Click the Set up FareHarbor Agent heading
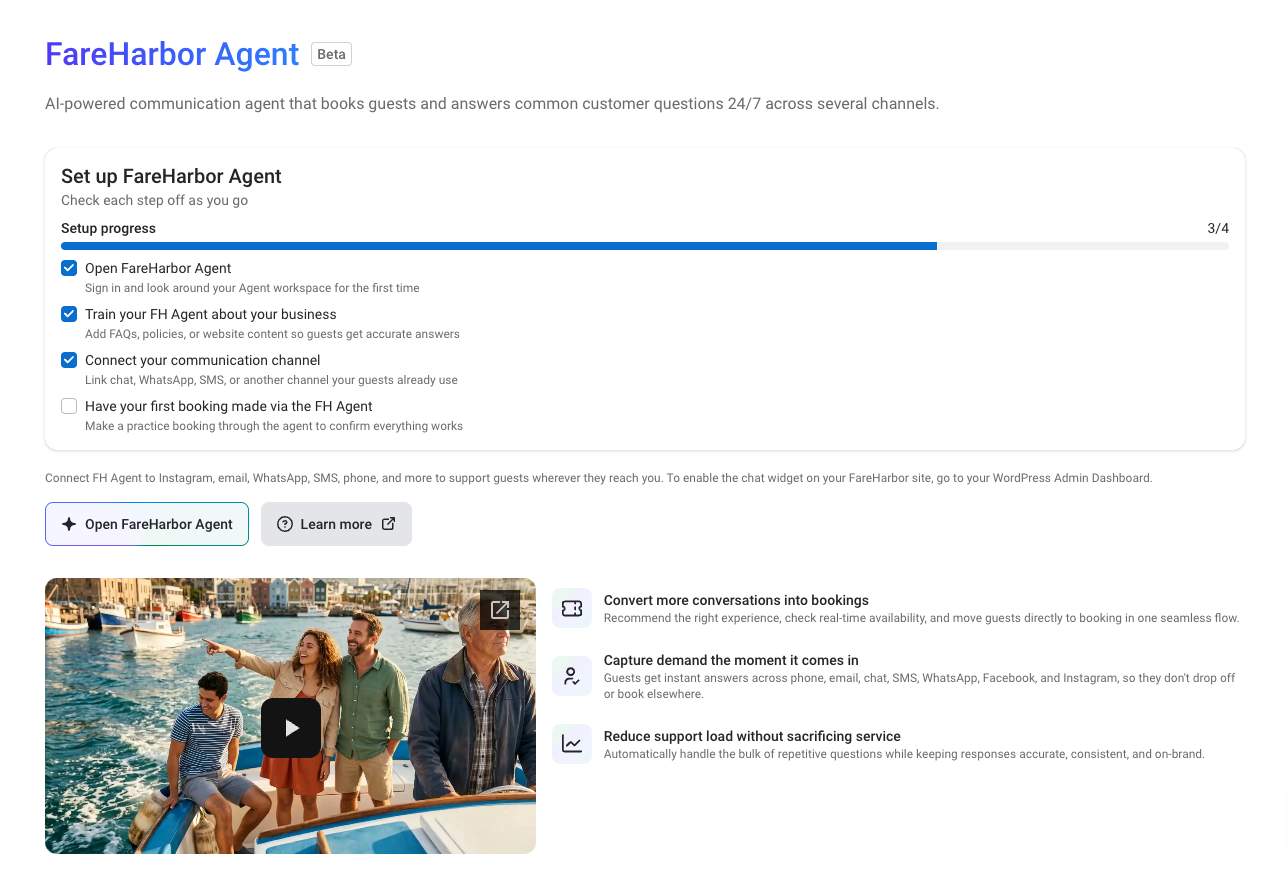The width and height of the screenshot is (1288, 879). [171, 176]
